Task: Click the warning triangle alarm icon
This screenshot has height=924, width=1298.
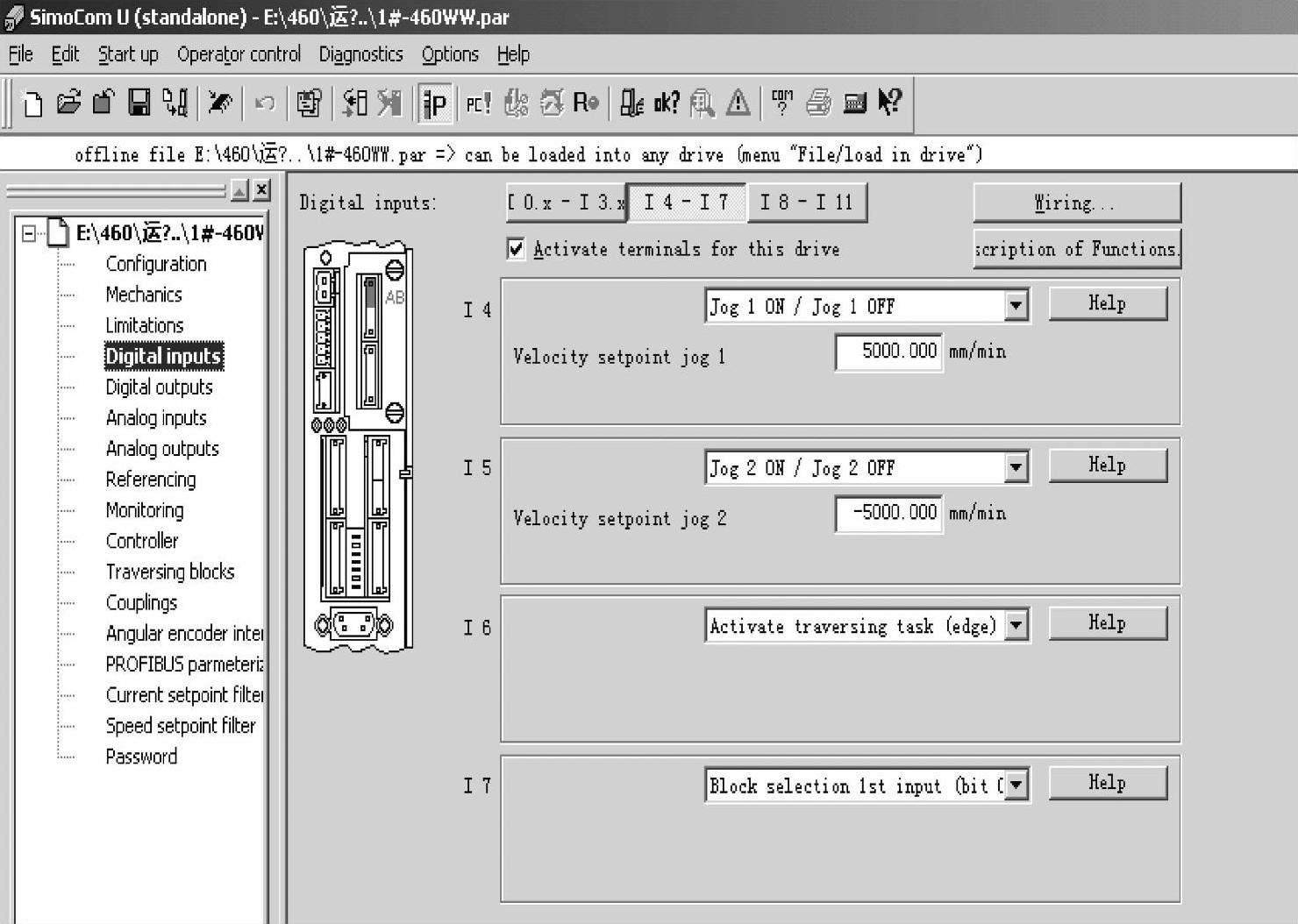Action: click(738, 103)
